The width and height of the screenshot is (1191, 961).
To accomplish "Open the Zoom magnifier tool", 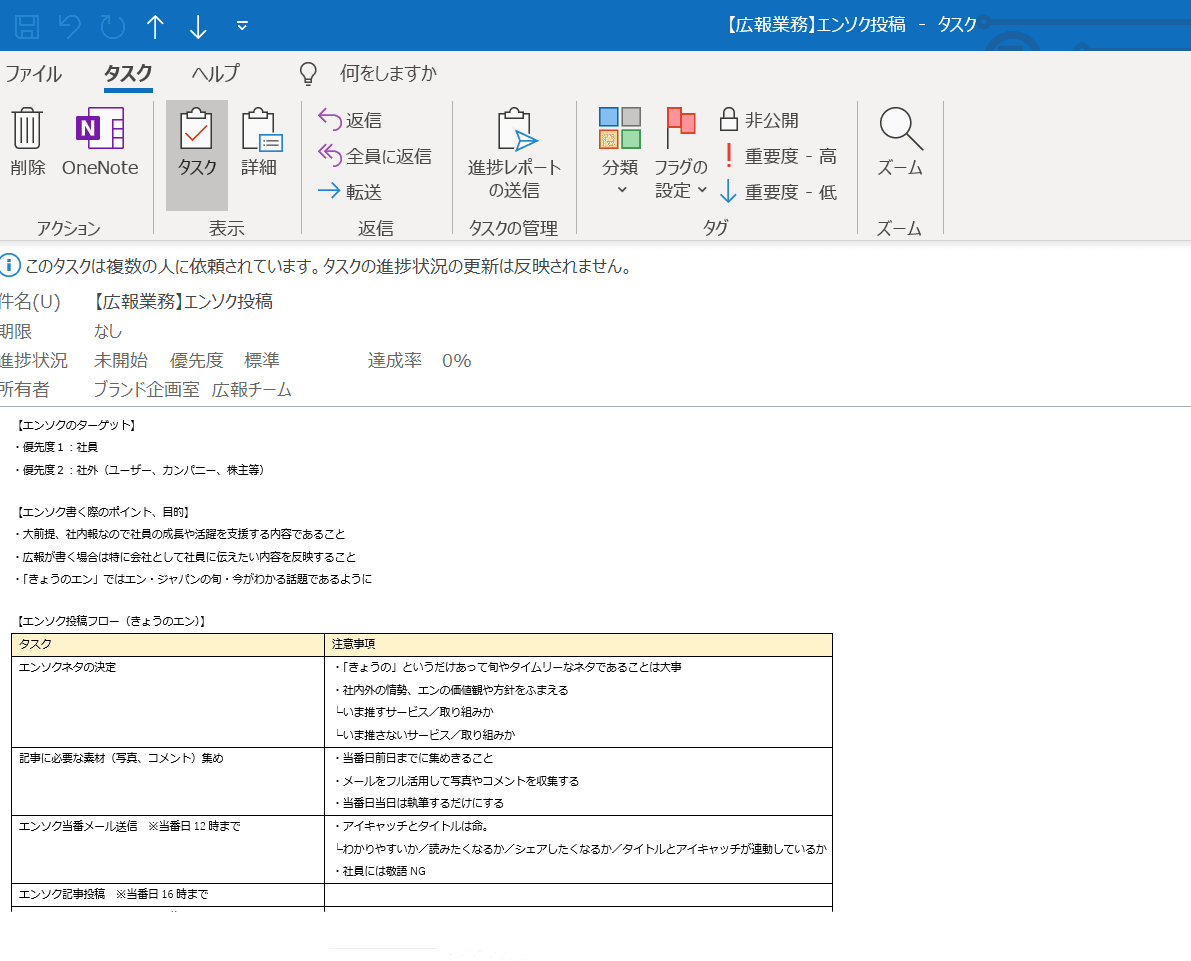I will 899,143.
